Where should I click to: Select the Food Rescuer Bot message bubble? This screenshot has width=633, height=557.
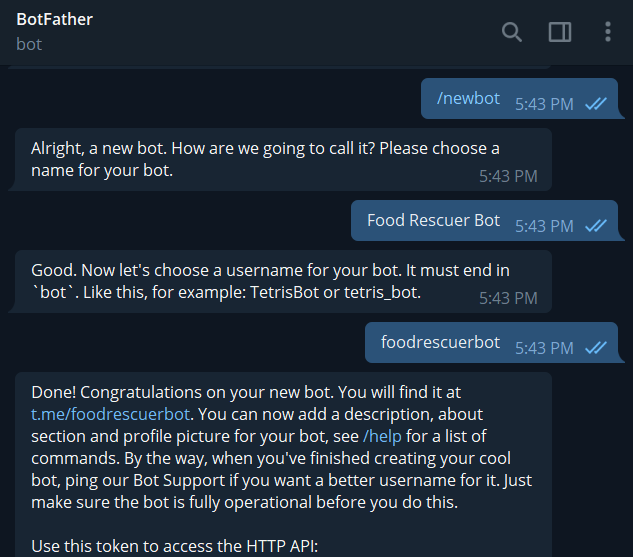[x=484, y=220]
